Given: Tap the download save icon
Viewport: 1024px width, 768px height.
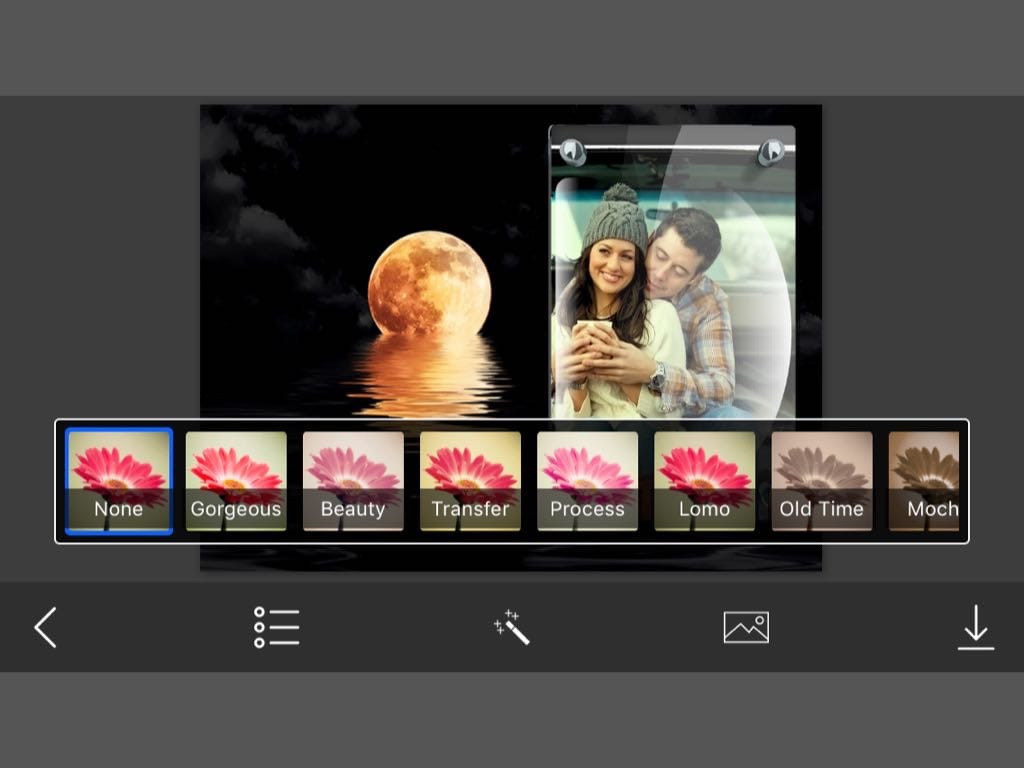Looking at the screenshot, I should (975, 628).
